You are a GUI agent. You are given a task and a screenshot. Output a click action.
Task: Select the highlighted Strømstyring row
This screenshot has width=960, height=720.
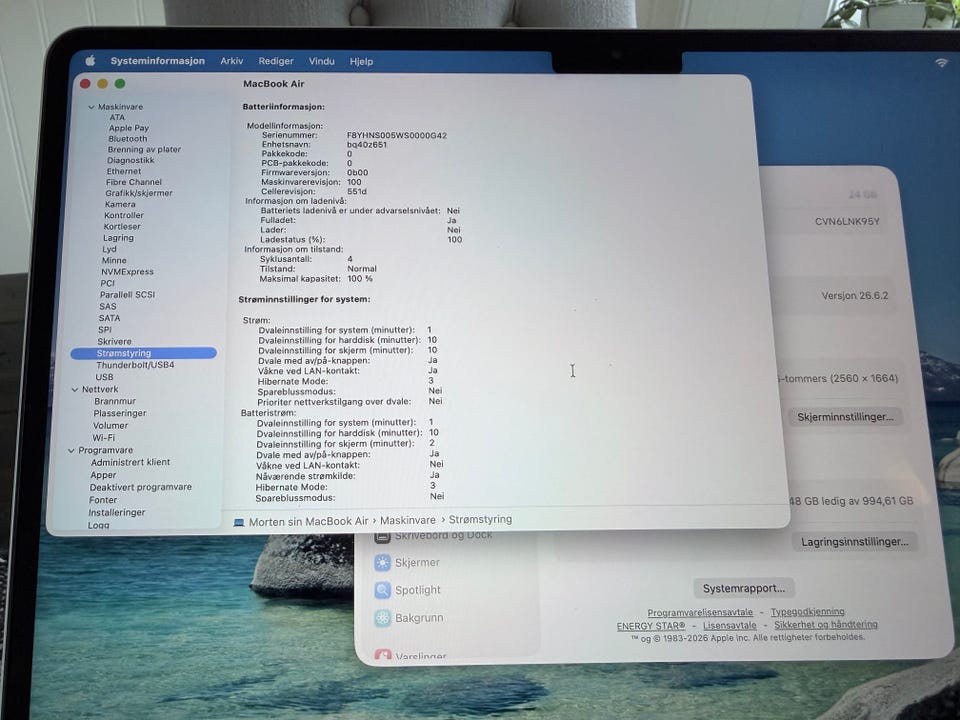(x=143, y=353)
